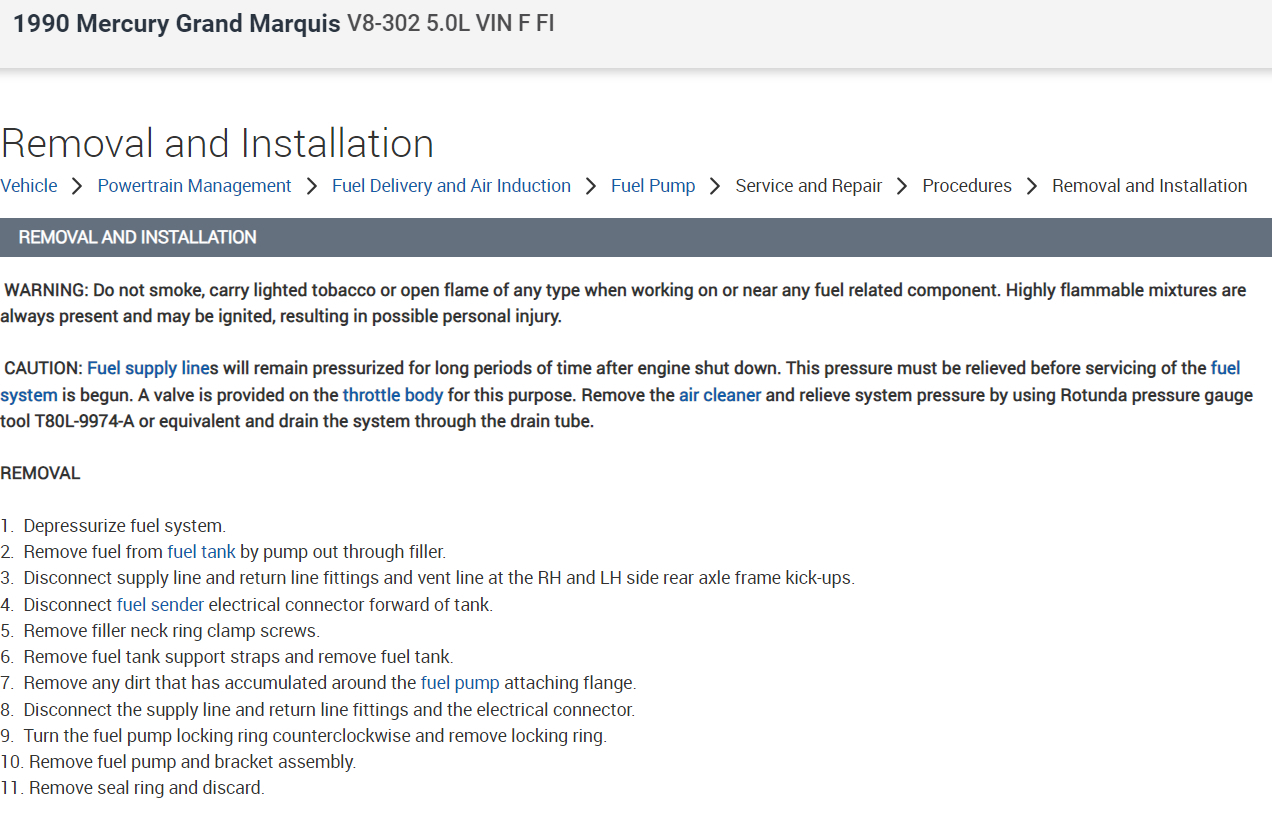This screenshot has width=1272, height=821.
Task: Open the 'Fuel supply line' link in the caution
Action: [148, 369]
